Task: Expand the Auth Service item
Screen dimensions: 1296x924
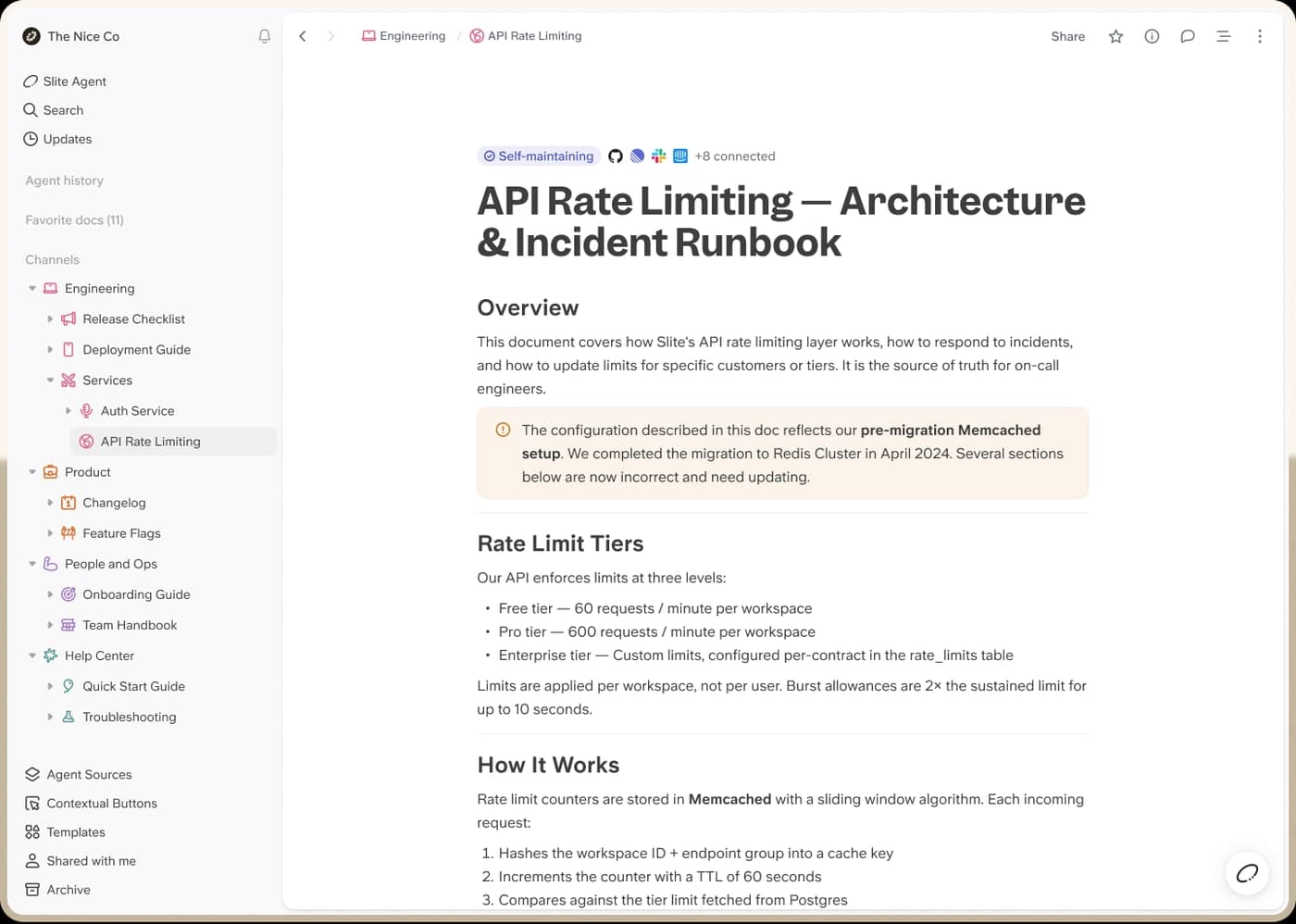Action: [x=69, y=410]
